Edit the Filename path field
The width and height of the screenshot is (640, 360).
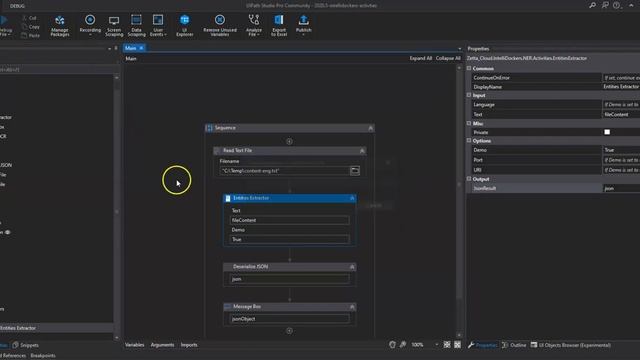[x=284, y=171]
